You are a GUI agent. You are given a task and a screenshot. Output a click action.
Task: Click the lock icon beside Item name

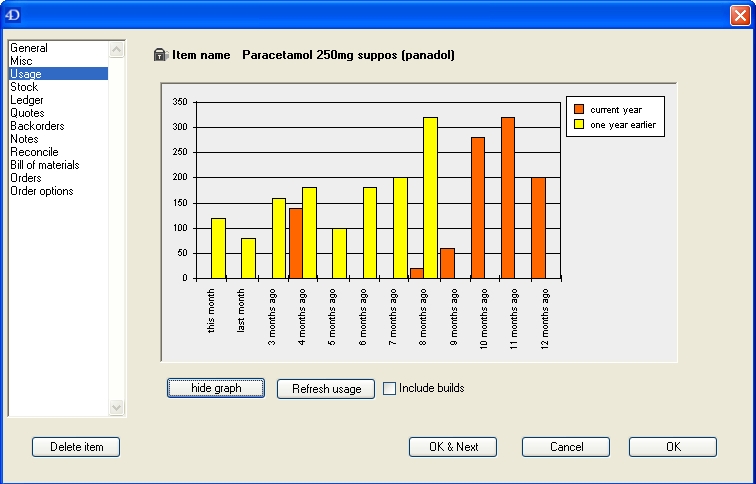click(161, 54)
